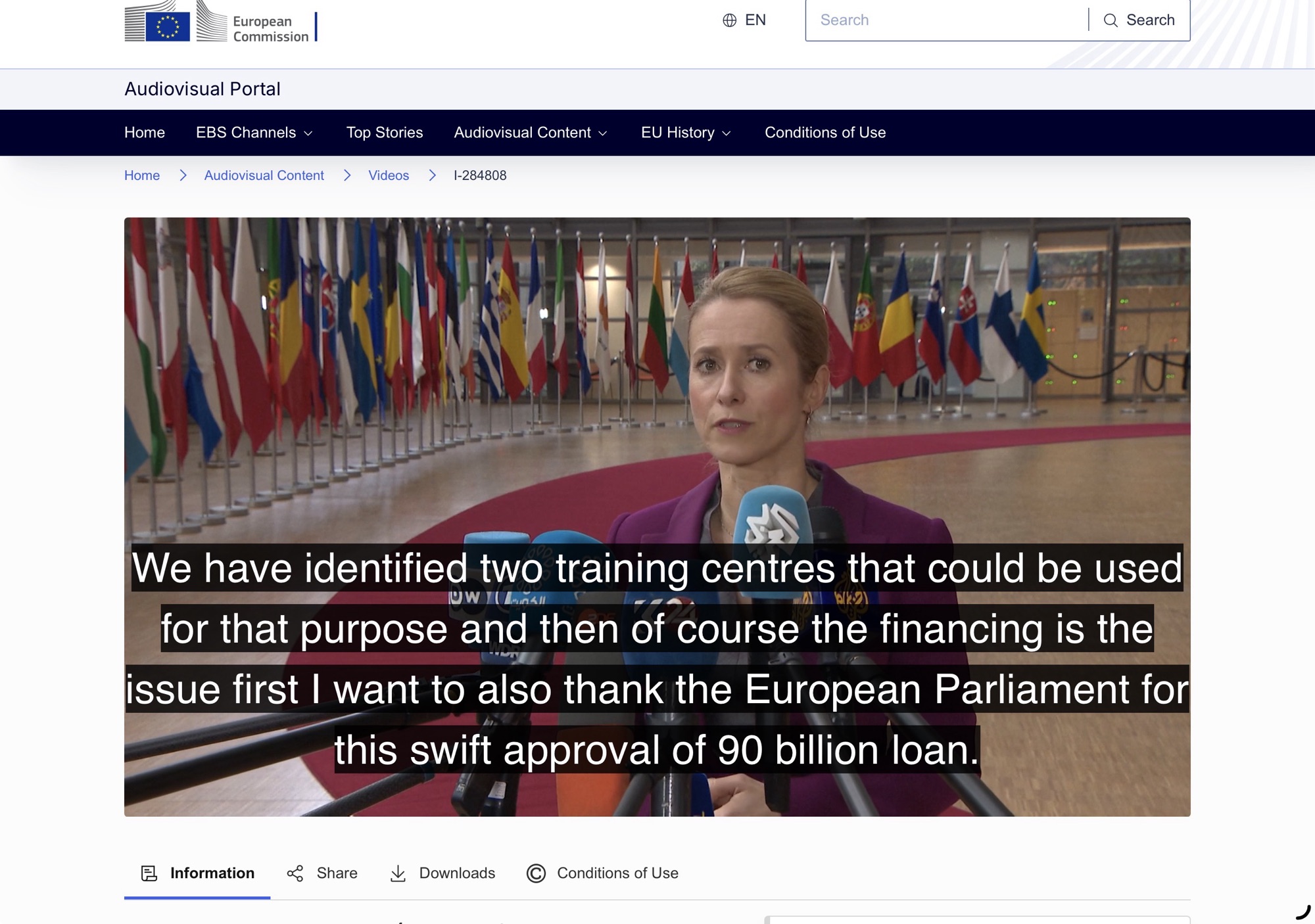Image resolution: width=1315 pixels, height=924 pixels.
Task: Expand the EBS Channels dropdown
Action: pos(254,133)
